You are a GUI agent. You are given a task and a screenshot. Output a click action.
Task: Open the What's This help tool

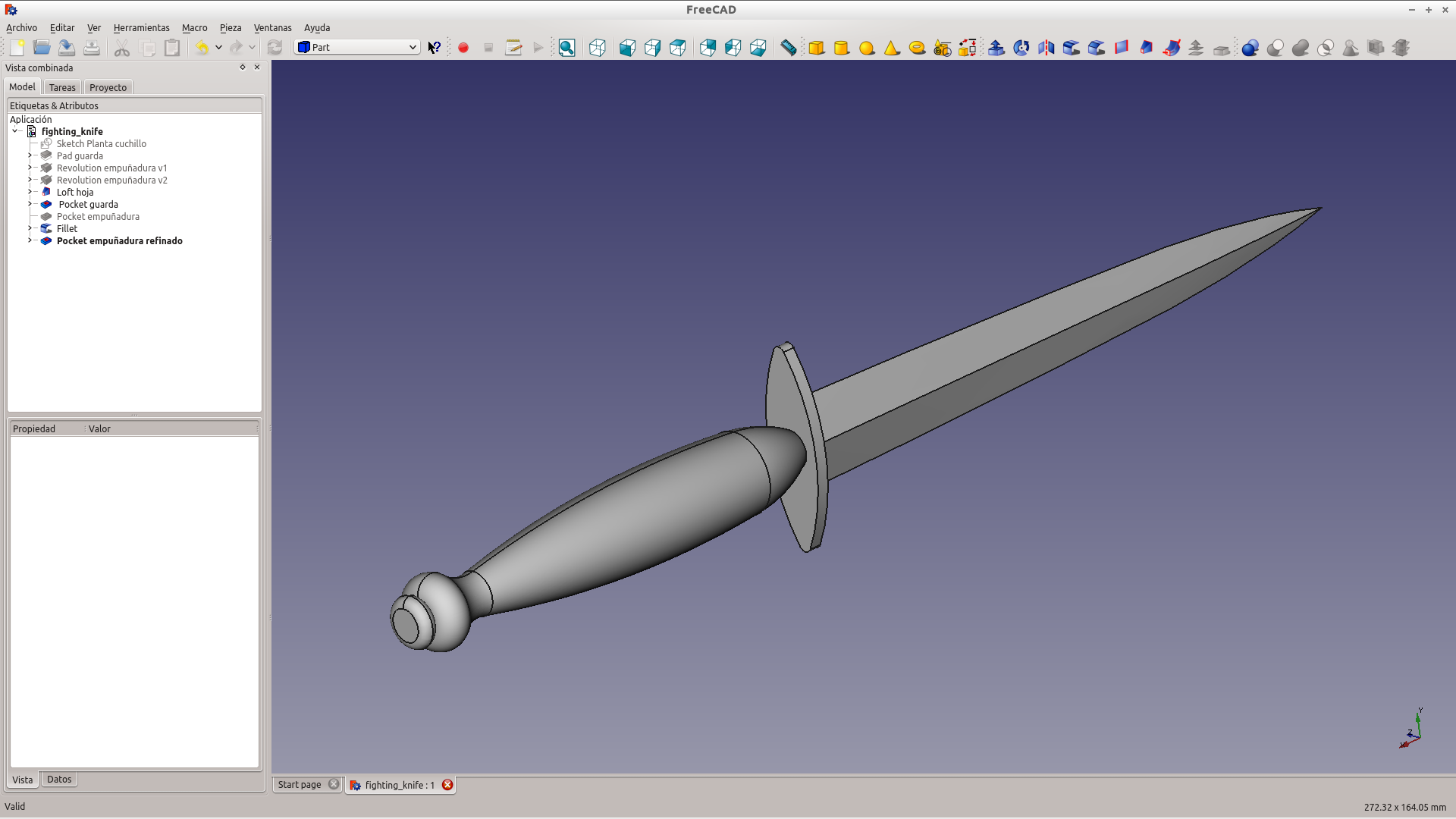click(x=435, y=48)
